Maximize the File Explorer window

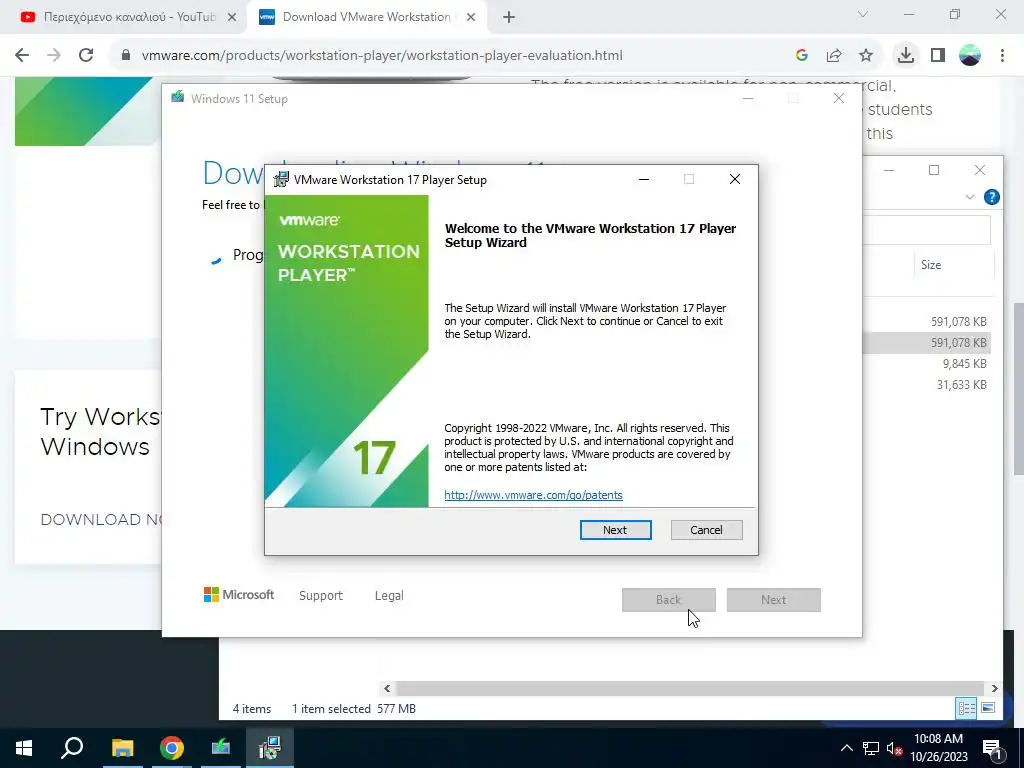pyautogui.click(x=934, y=170)
